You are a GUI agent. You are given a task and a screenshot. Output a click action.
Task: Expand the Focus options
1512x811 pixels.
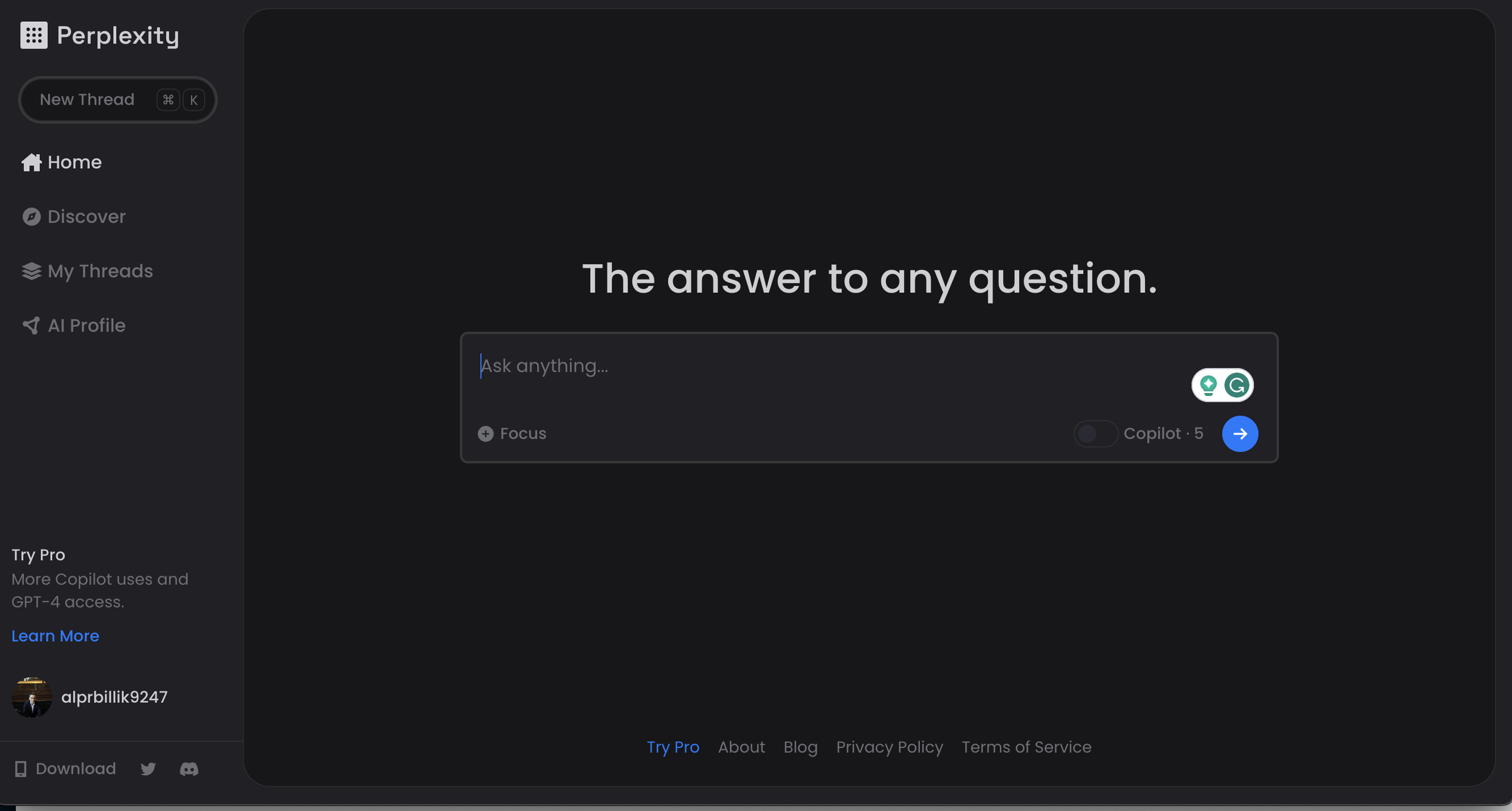tap(523, 434)
